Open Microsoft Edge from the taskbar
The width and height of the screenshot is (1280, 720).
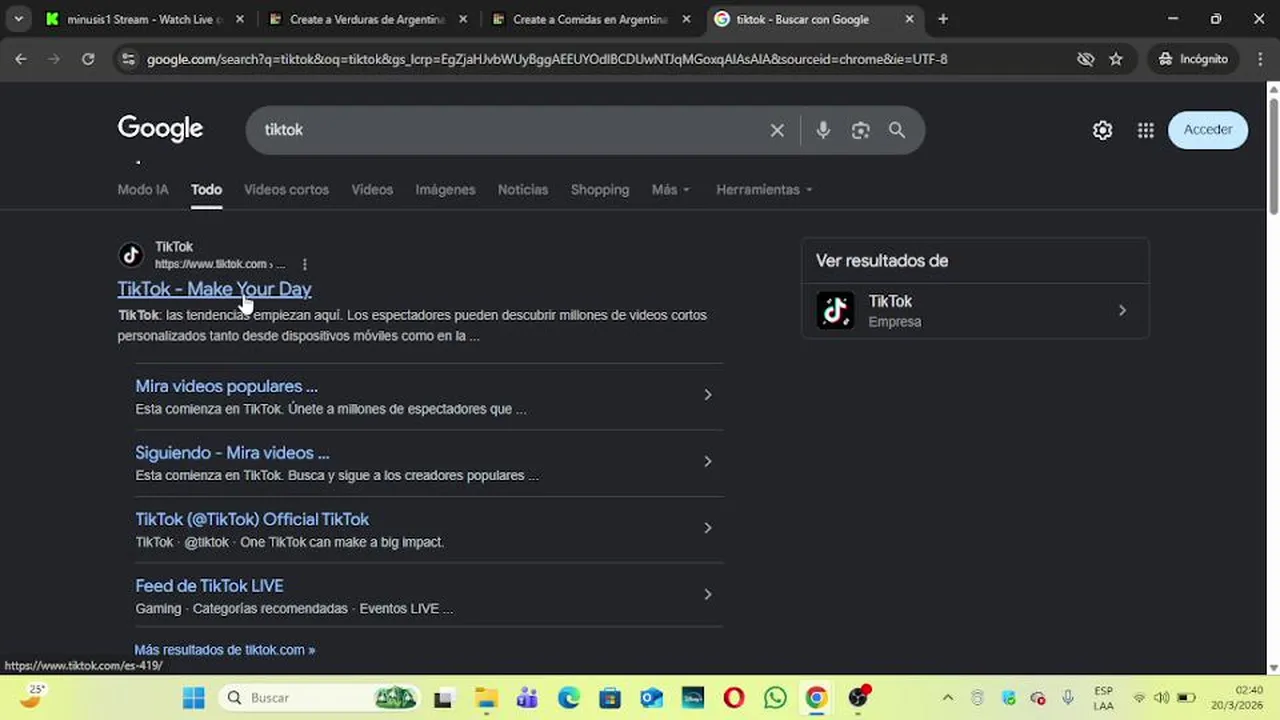(x=569, y=697)
